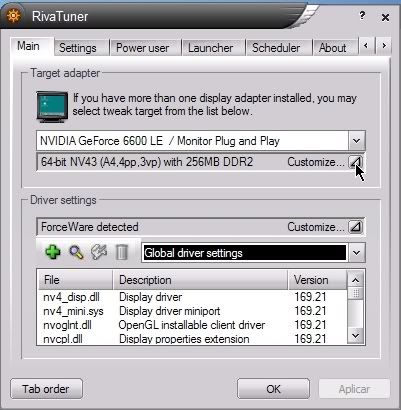Viewport: 401px width, 410px height.
Task: Click 'OpenGL installable client driver' description
Action: coord(192,325)
